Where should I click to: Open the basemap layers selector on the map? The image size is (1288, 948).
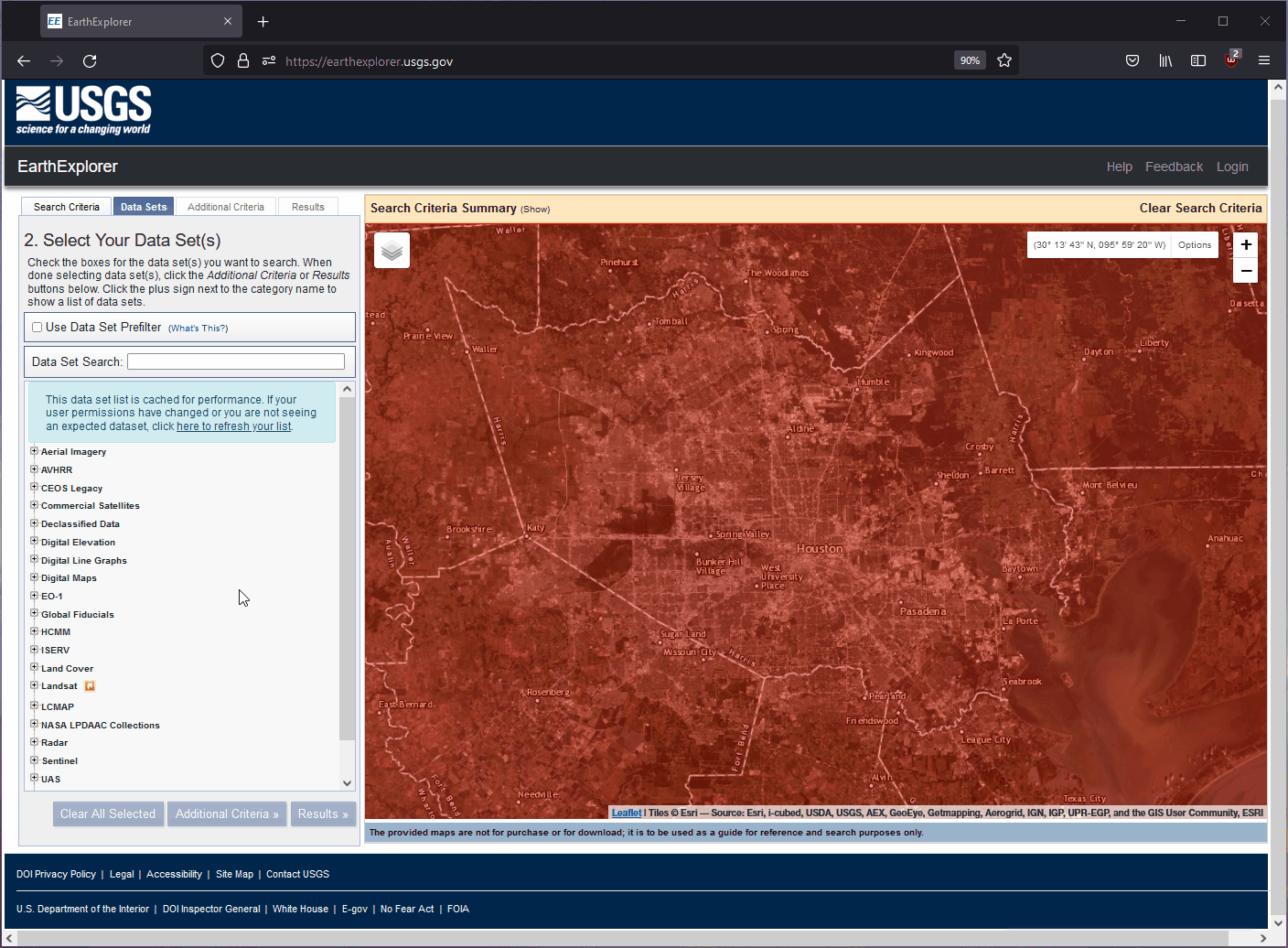pos(392,249)
